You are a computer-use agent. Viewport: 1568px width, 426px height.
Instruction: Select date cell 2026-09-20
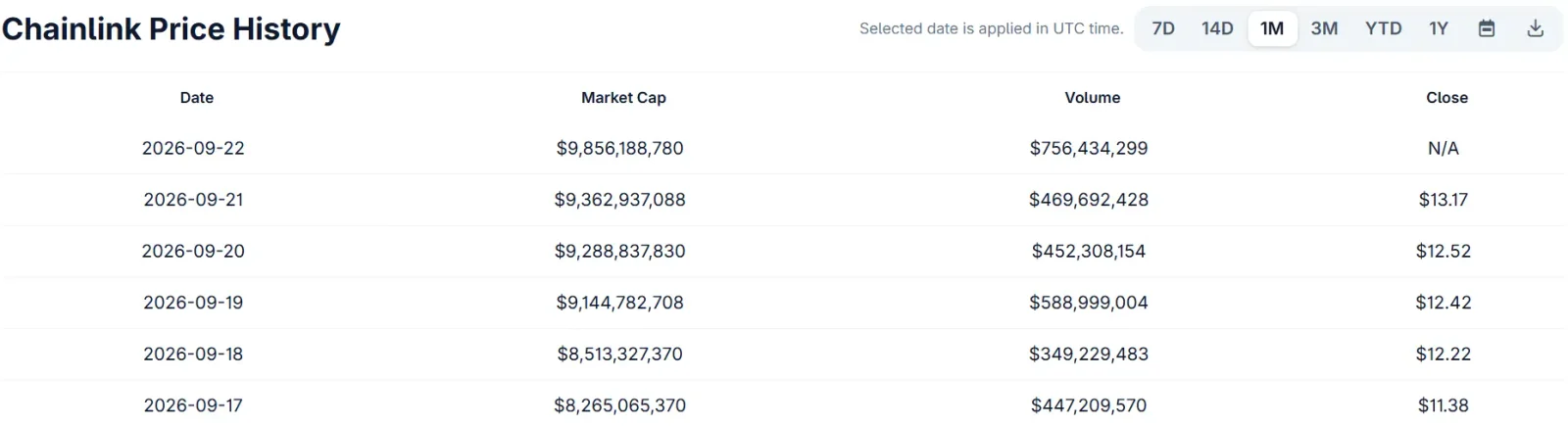[x=193, y=251]
